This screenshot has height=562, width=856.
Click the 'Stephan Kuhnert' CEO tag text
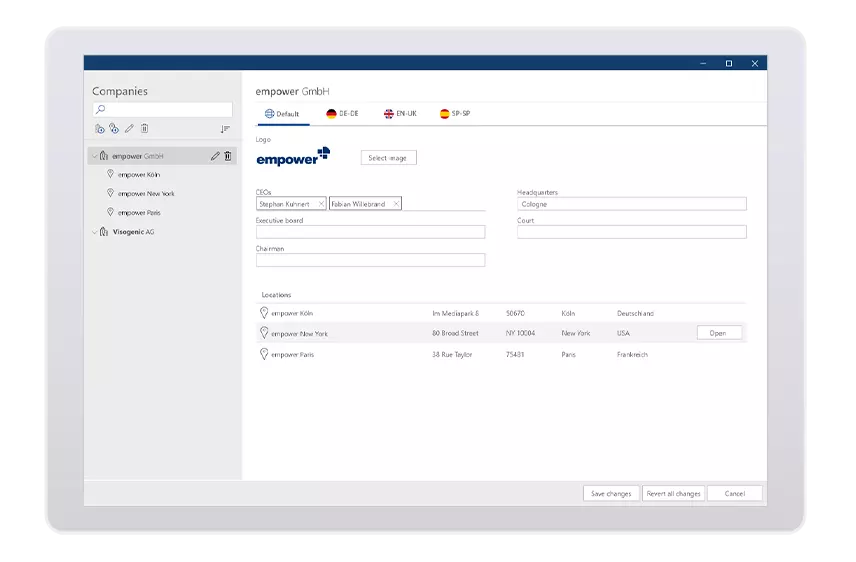tap(284, 204)
